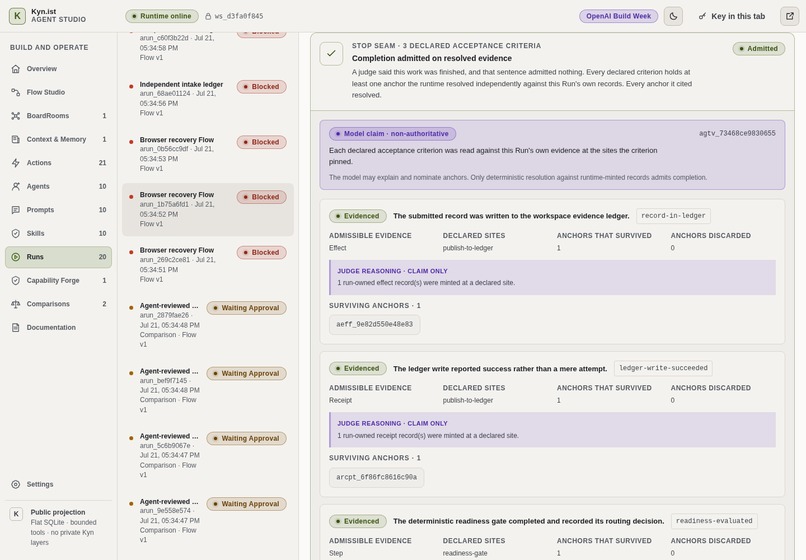Click the Context & Memory icon

pos(16,139)
